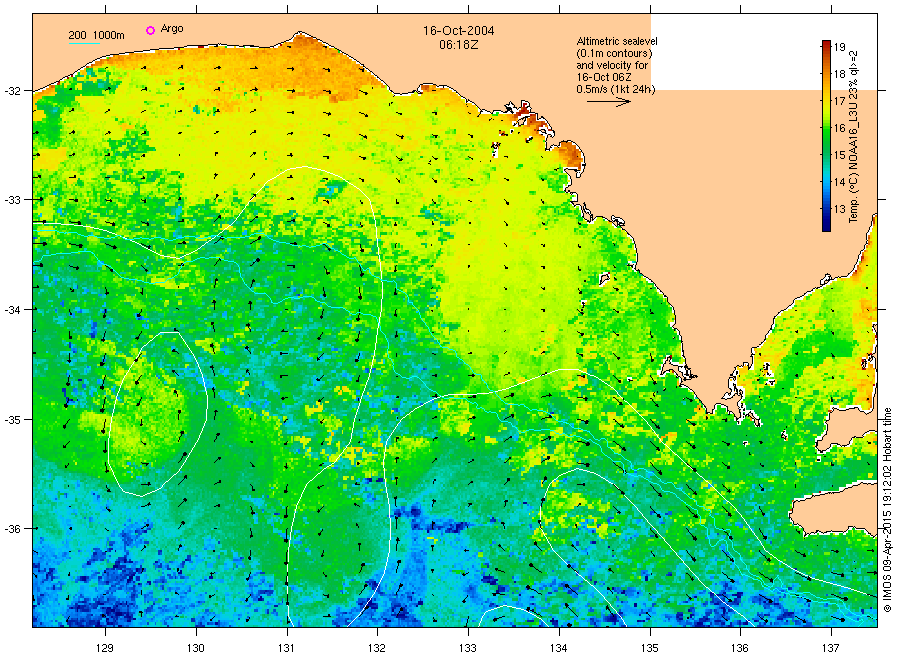Click the '13' label on temperature color bar
900x660 pixels.
[x=840, y=209]
